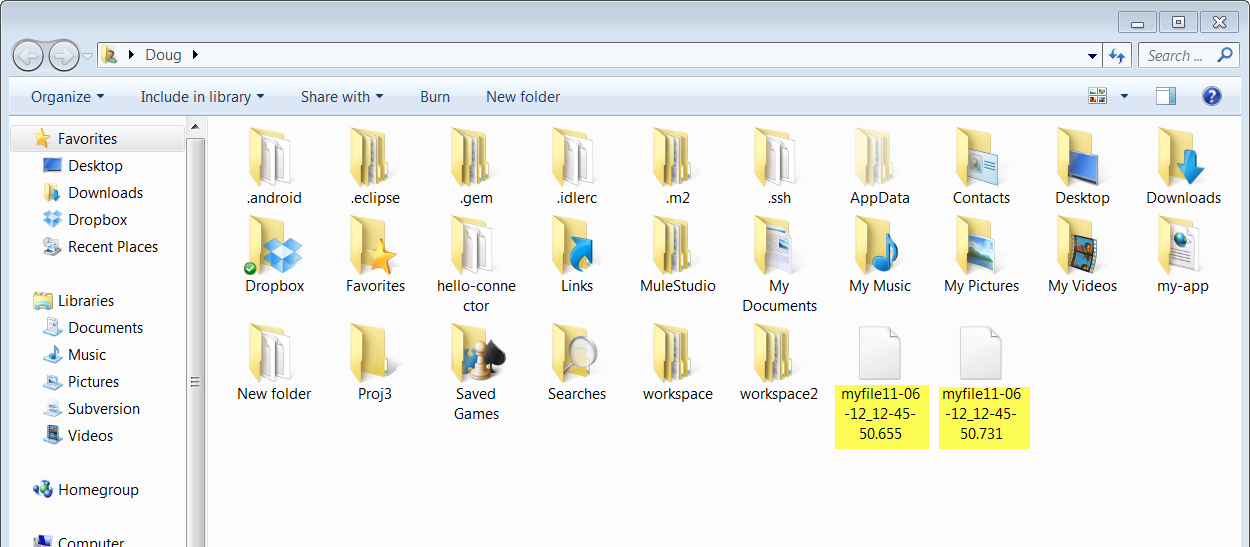Open the Pictures library
The height and width of the screenshot is (547, 1250).
click(x=93, y=382)
